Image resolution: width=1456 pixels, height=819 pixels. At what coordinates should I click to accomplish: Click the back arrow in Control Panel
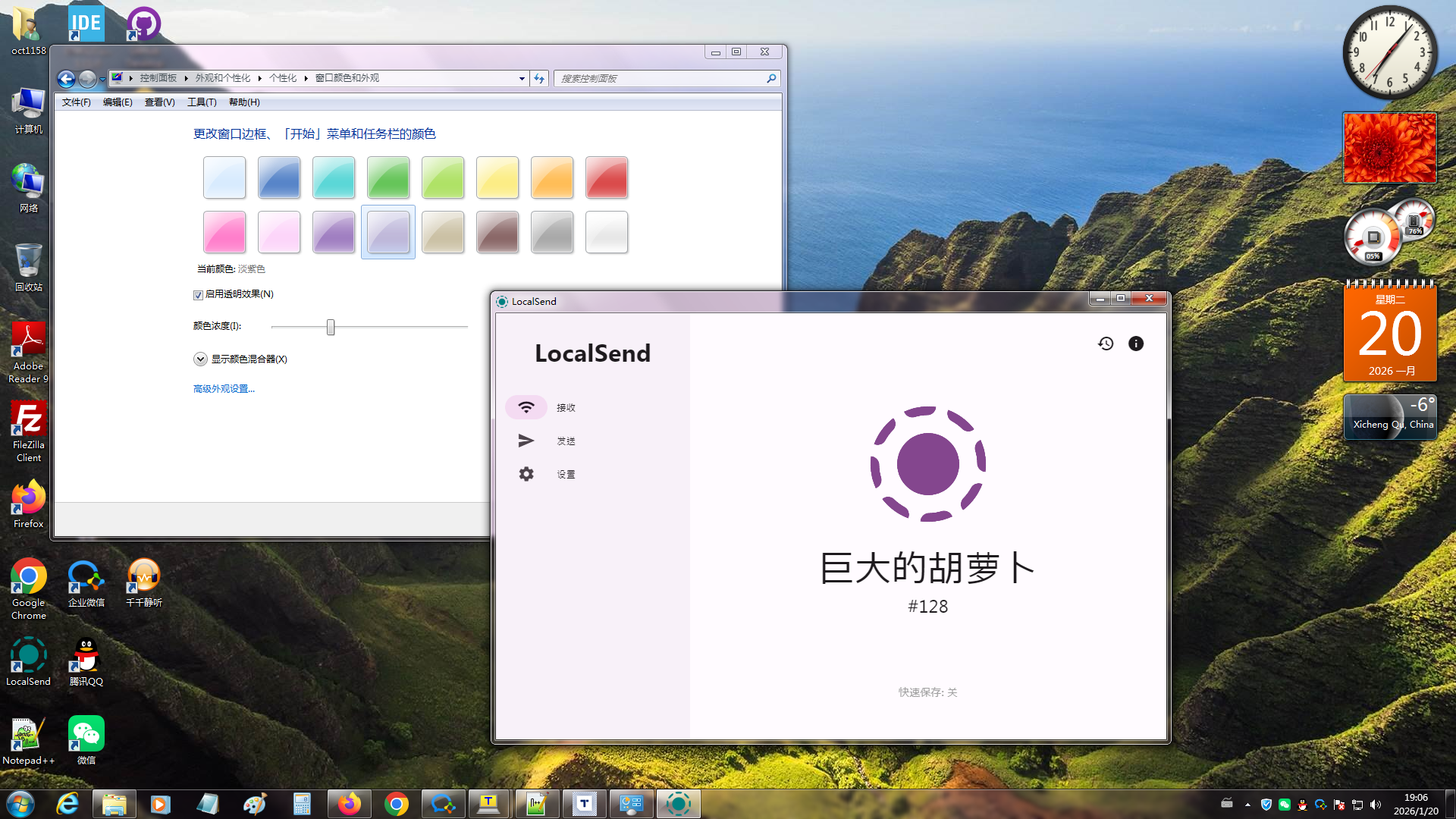(x=66, y=79)
